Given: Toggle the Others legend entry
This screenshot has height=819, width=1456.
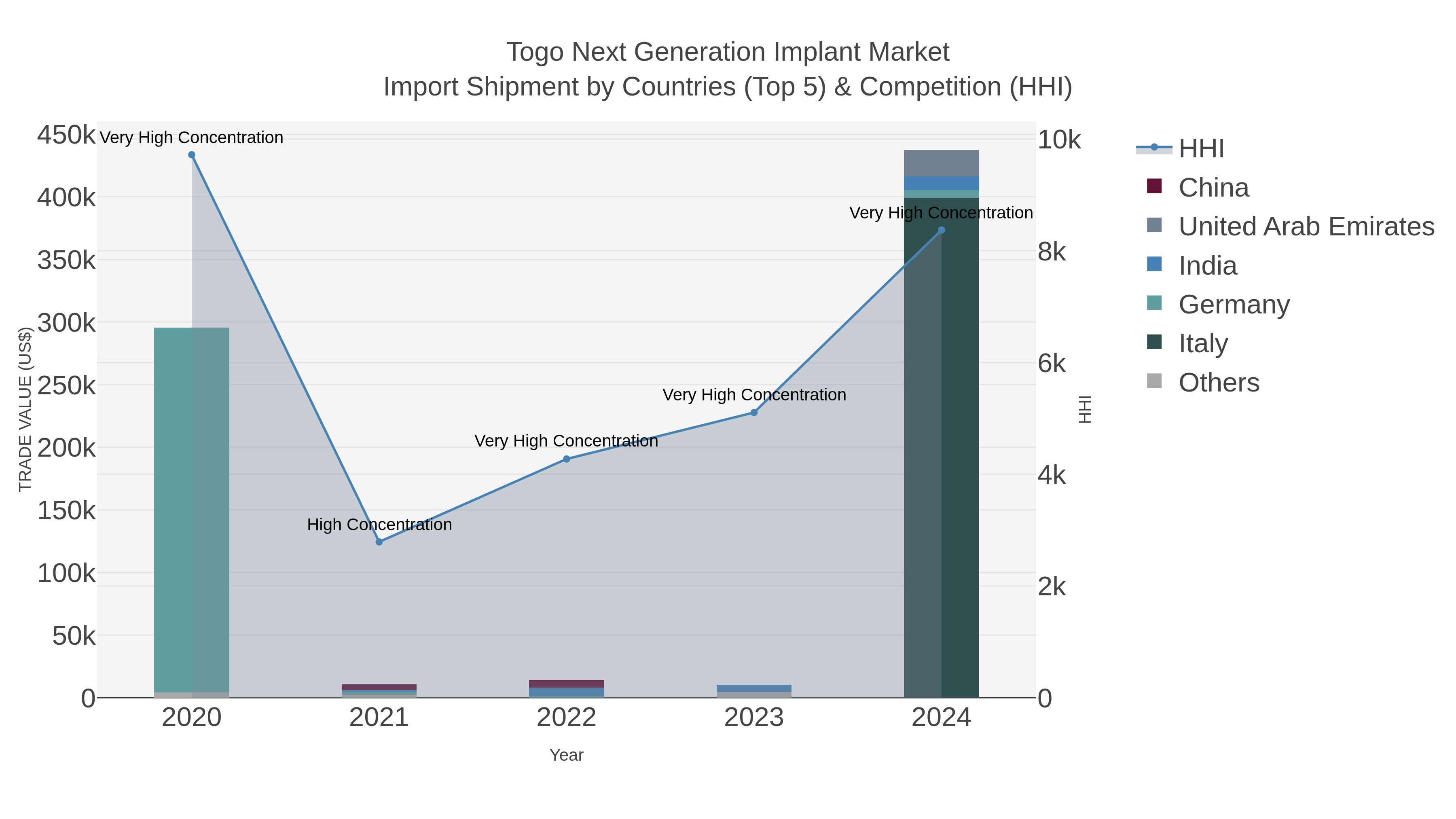Looking at the screenshot, I should (1203, 383).
